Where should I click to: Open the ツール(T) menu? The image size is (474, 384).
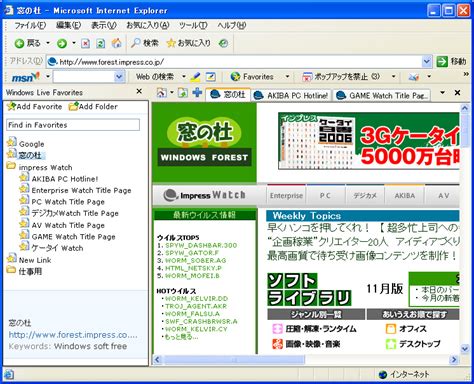tap(193, 25)
